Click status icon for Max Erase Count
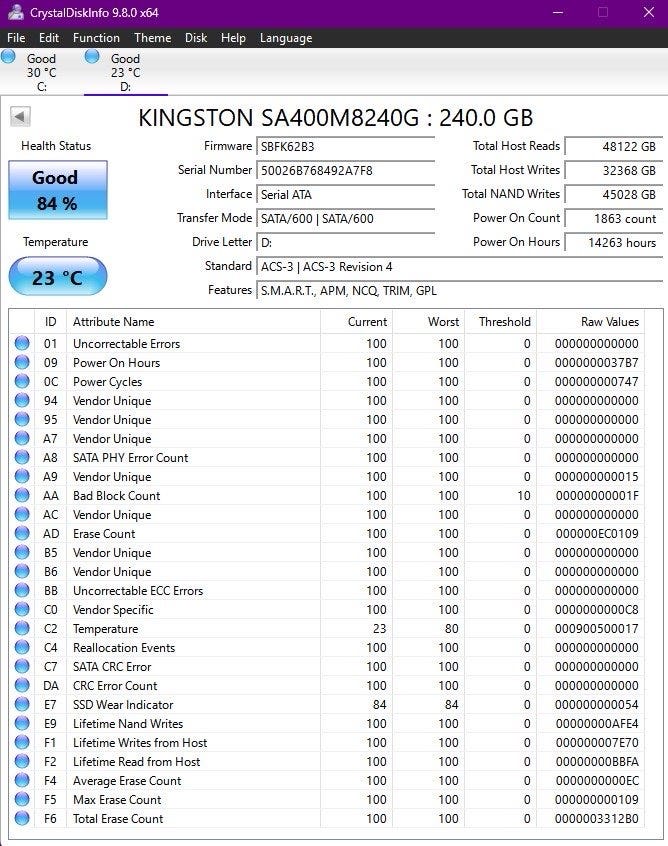 (22, 799)
